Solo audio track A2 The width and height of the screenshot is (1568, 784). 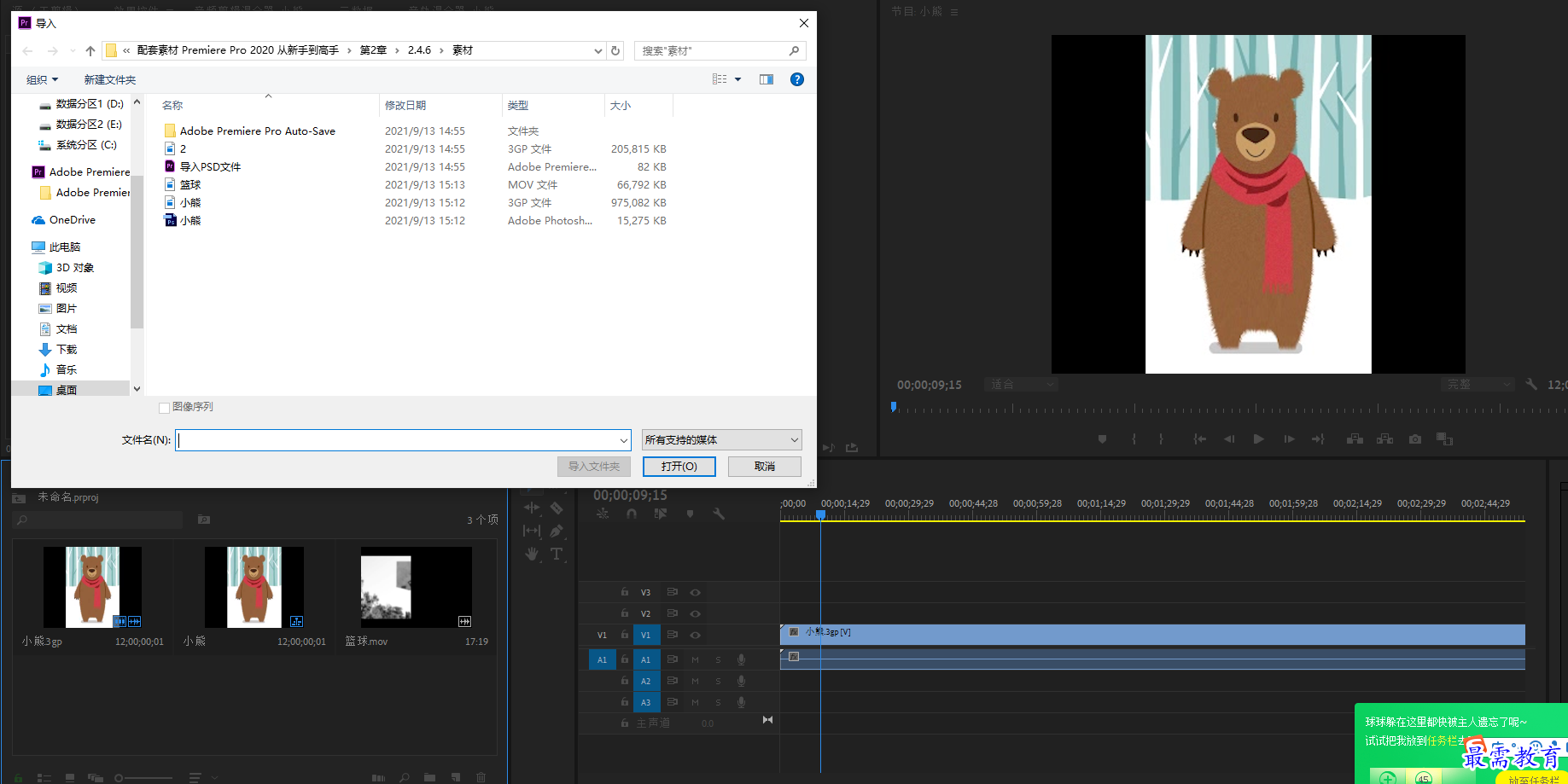pos(718,681)
